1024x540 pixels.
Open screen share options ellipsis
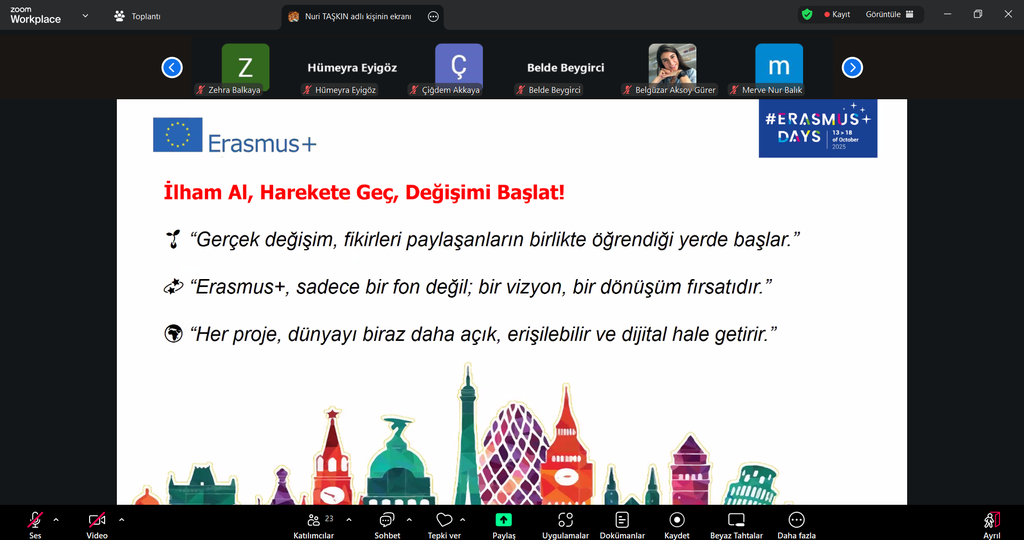432,17
